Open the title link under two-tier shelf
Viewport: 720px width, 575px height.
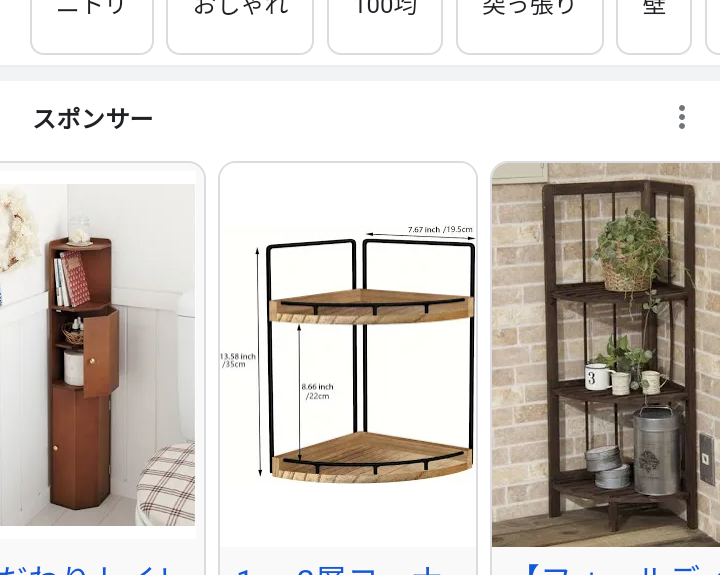coord(340,569)
